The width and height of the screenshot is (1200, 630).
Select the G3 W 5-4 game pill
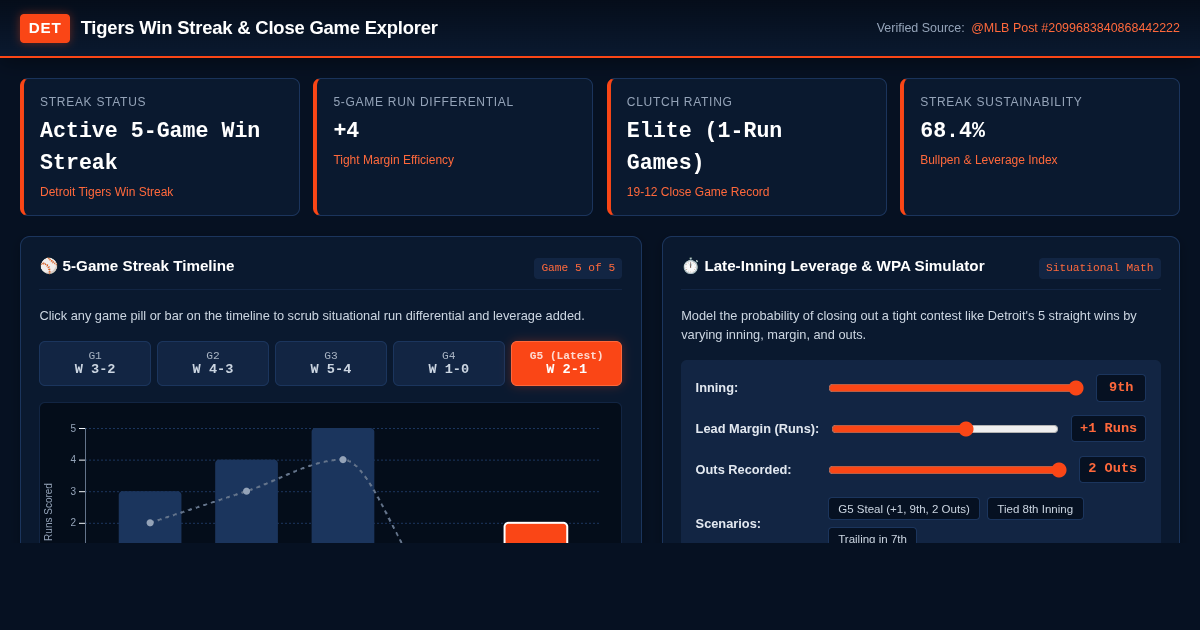(x=331, y=363)
